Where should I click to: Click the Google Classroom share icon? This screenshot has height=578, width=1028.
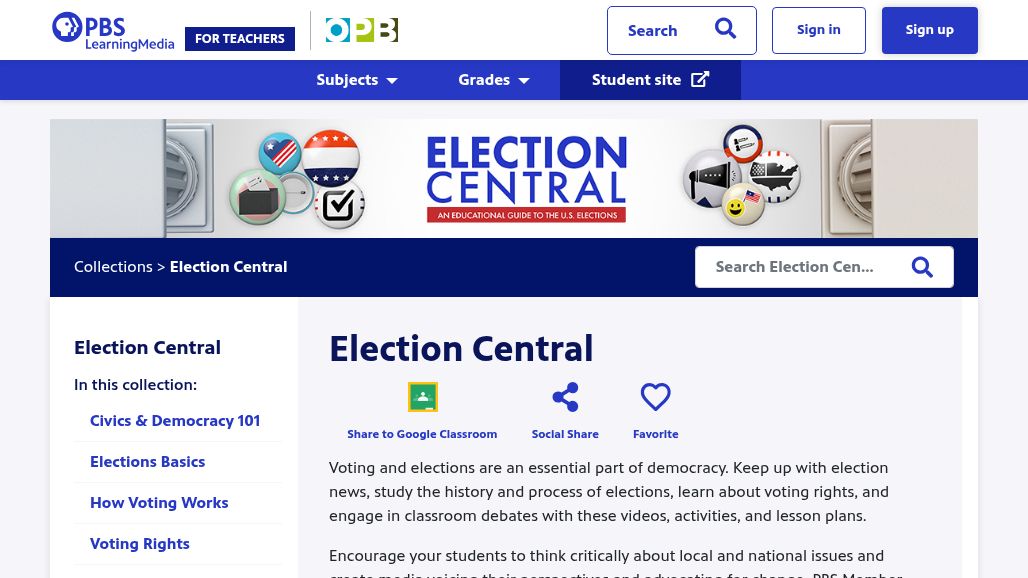[x=422, y=396]
